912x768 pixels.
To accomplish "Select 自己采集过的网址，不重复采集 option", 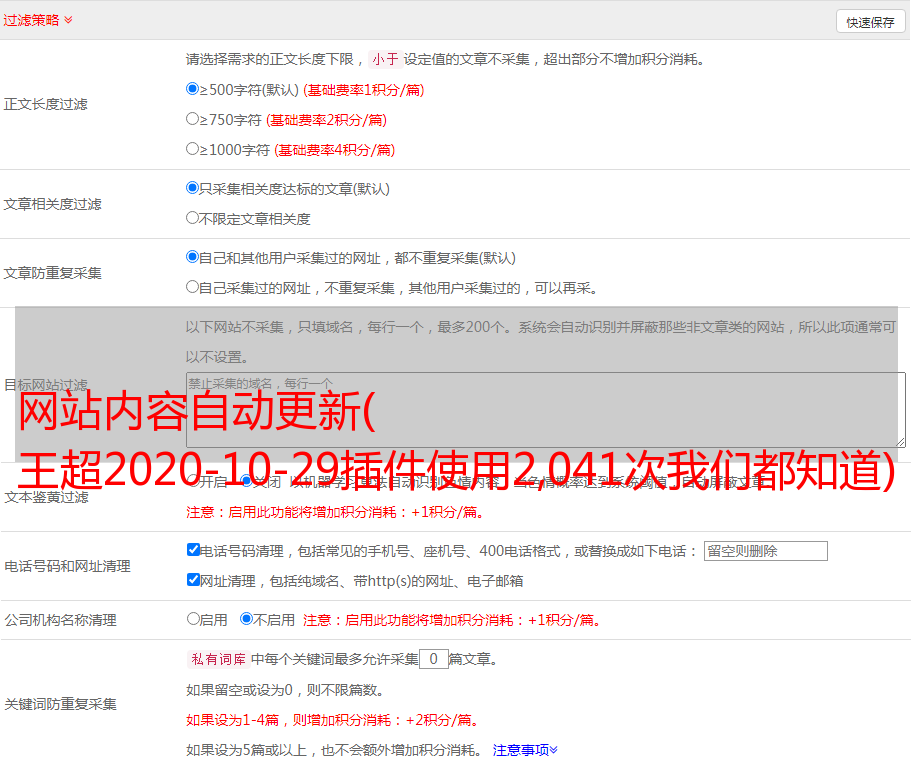I will pos(192,287).
